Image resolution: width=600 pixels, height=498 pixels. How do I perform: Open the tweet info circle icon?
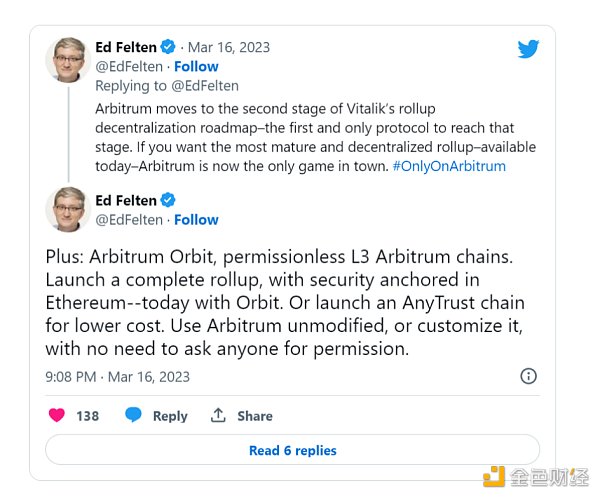(x=528, y=376)
